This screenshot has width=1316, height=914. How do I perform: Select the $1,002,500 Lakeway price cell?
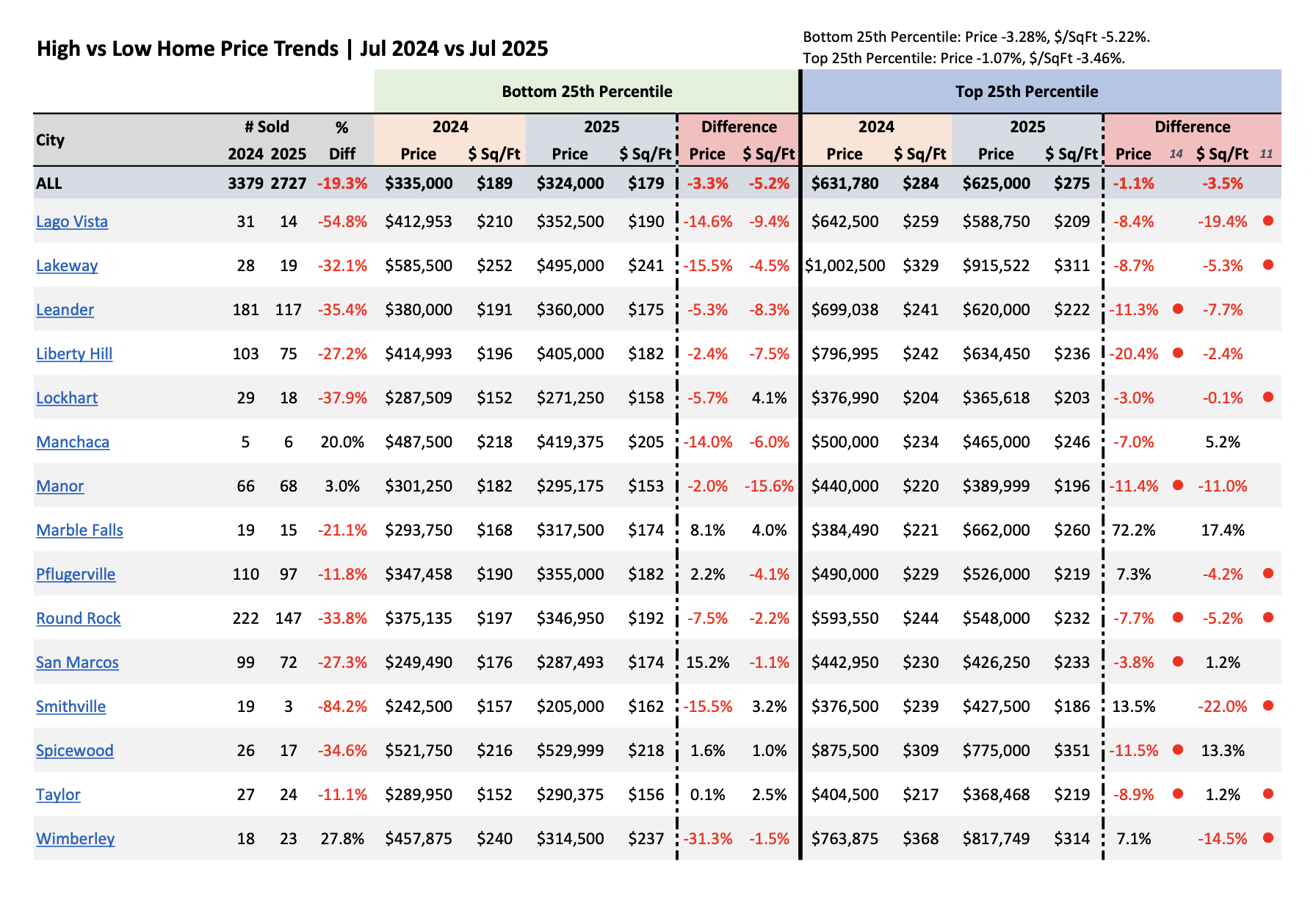click(845, 265)
